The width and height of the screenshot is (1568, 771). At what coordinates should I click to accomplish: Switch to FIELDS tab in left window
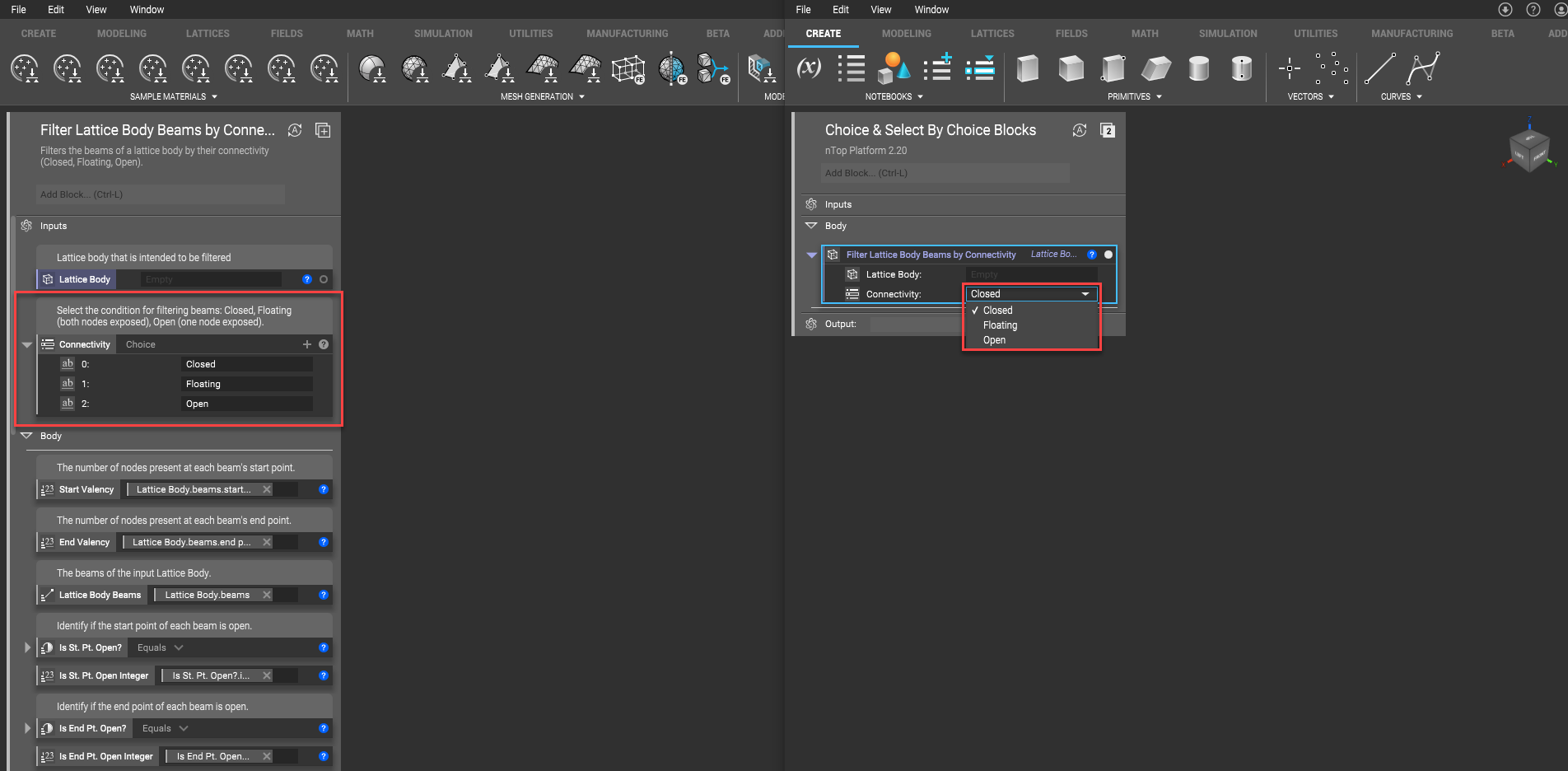click(287, 34)
